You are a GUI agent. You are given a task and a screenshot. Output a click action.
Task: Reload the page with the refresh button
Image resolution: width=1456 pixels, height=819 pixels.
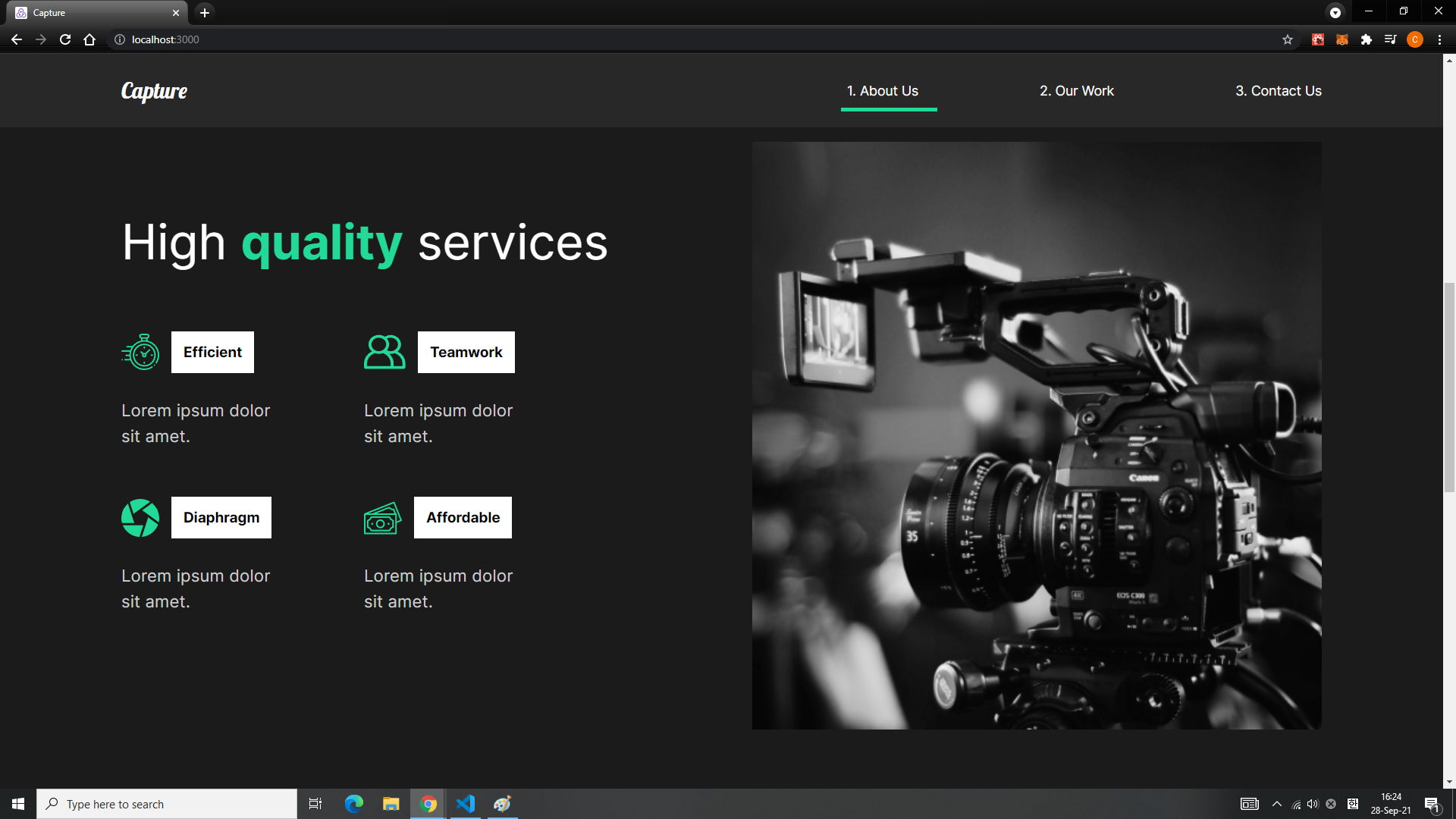(x=65, y=39)
